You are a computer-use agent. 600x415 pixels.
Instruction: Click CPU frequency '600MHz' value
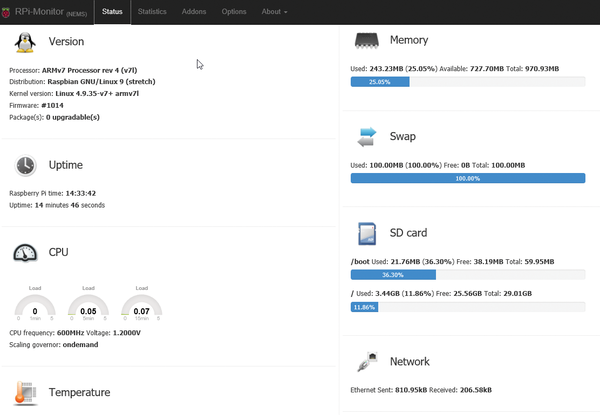[71, 333]
